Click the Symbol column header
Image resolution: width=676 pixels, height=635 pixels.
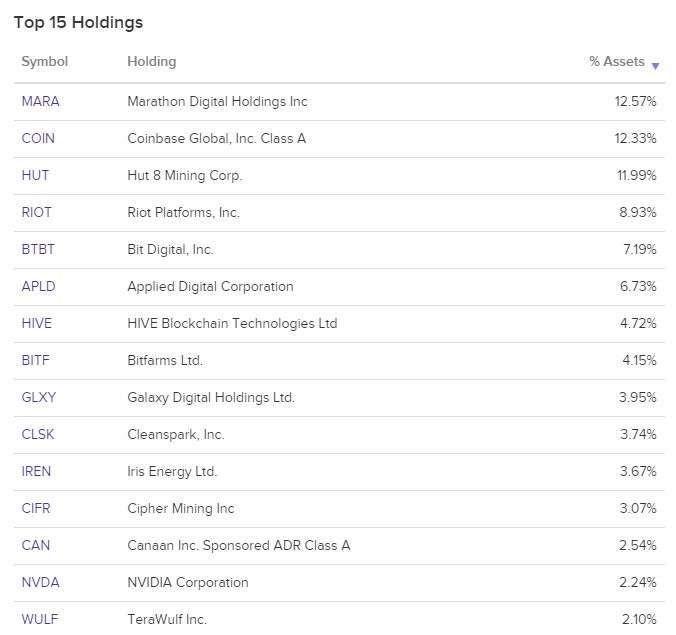(x=45, y=61)
